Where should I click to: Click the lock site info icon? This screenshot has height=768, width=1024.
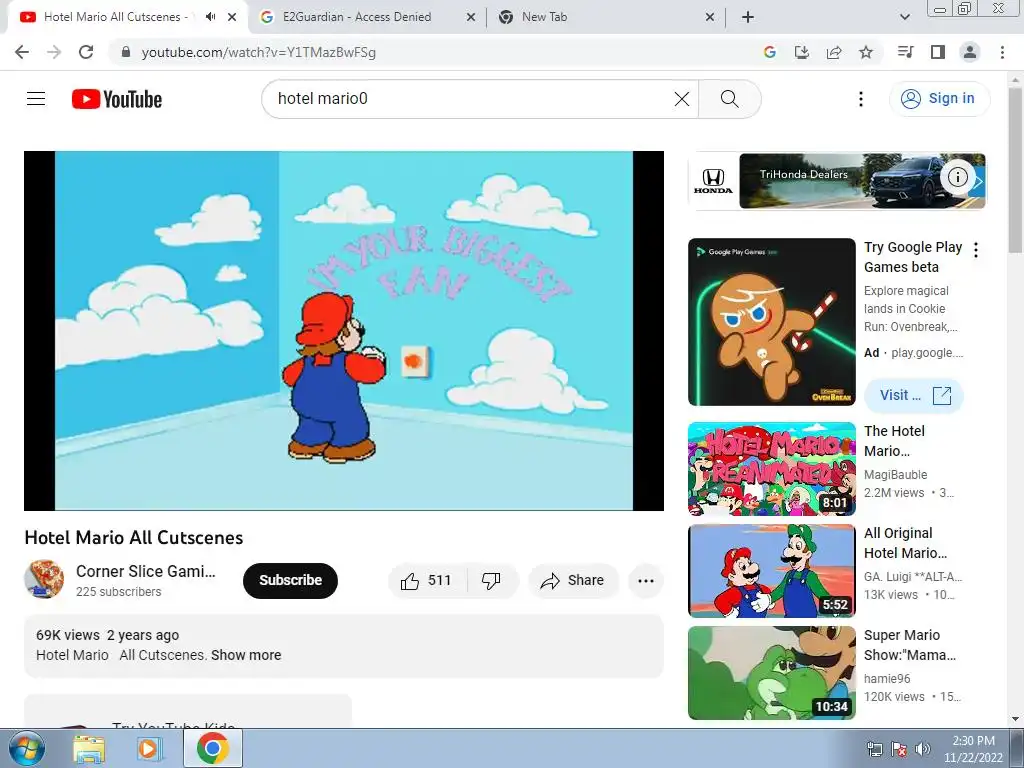[126, 52]
